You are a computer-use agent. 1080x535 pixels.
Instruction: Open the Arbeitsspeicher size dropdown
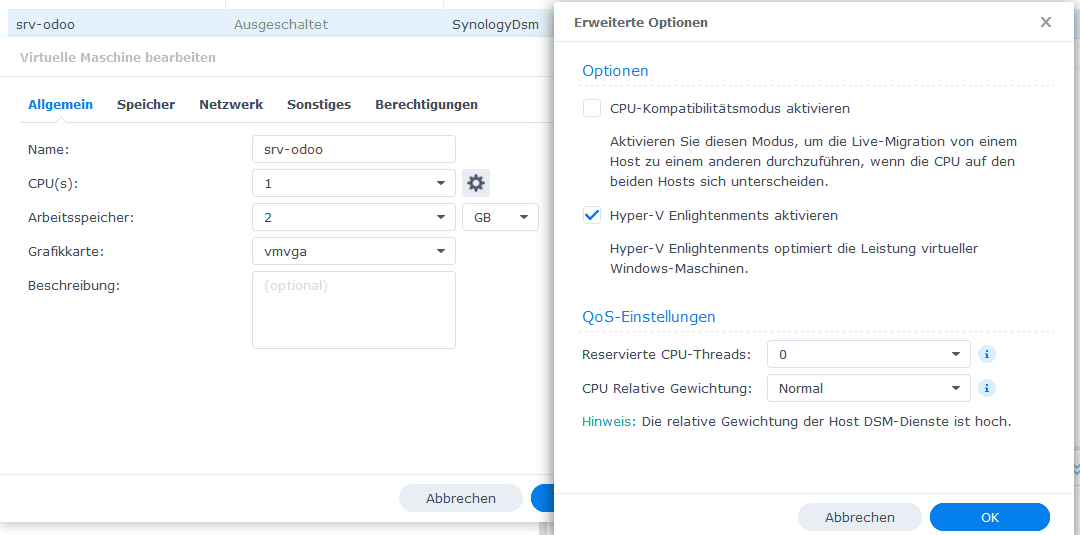pyautogui.click(x=354, y=217)
